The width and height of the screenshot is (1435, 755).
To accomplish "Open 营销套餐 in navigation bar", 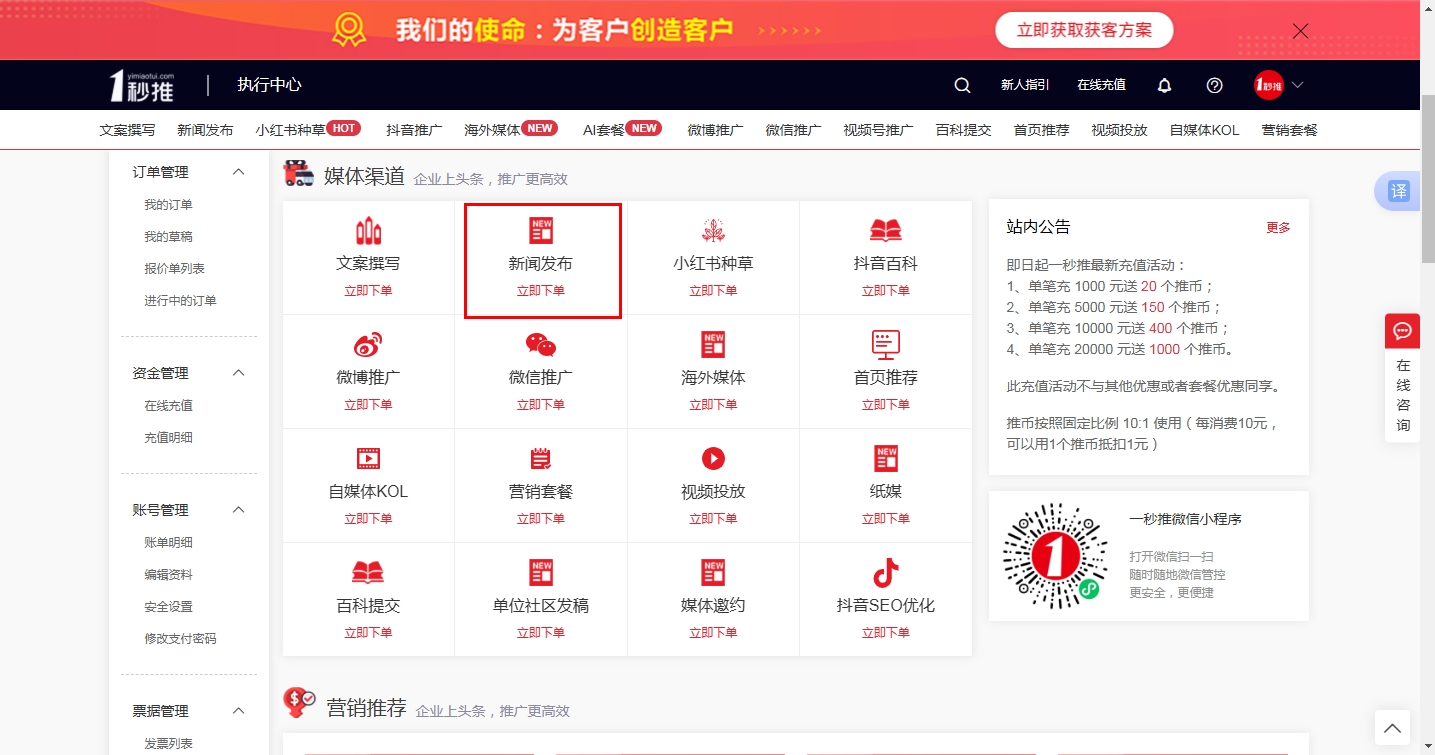I will pos(1290,130).
